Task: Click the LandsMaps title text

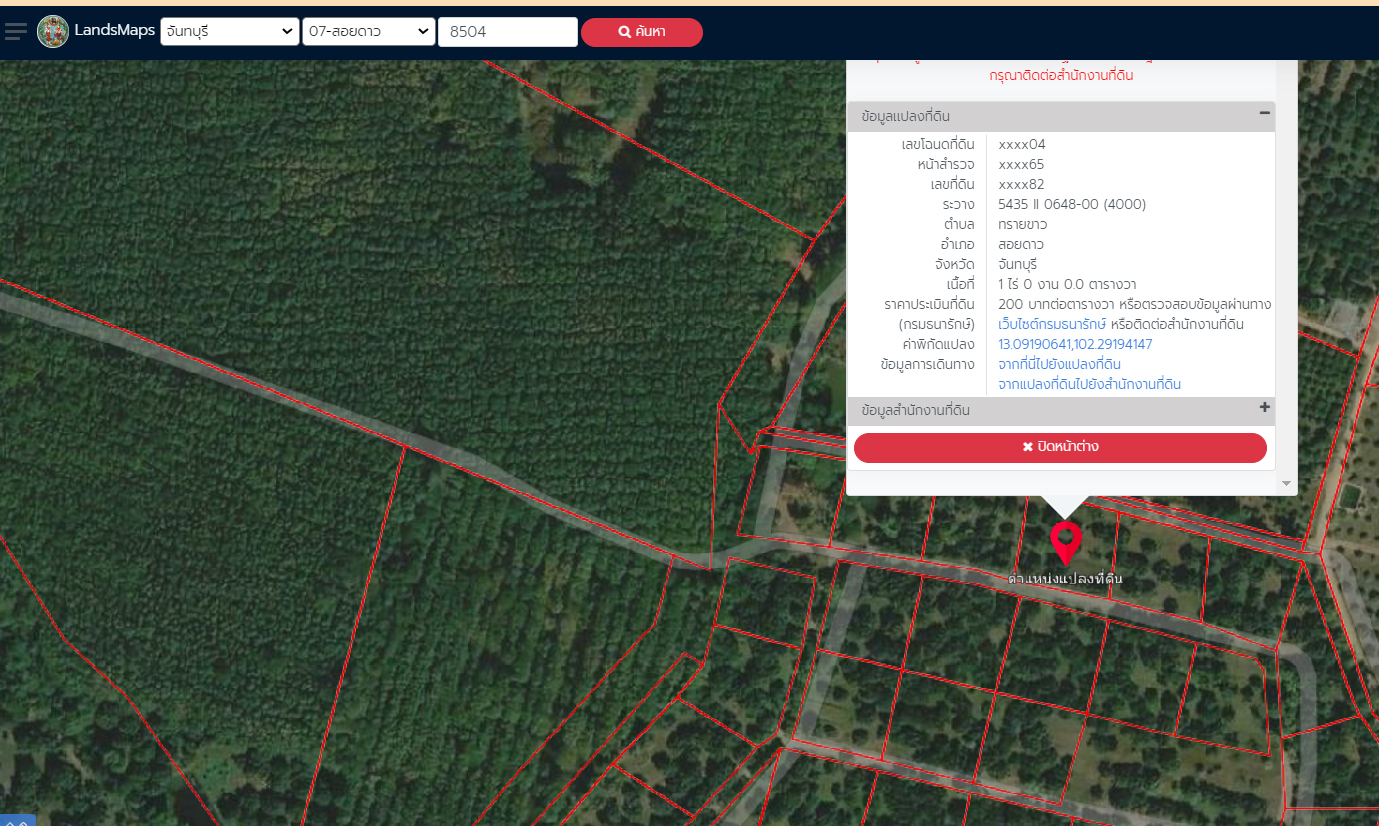Action: [114, 31]
